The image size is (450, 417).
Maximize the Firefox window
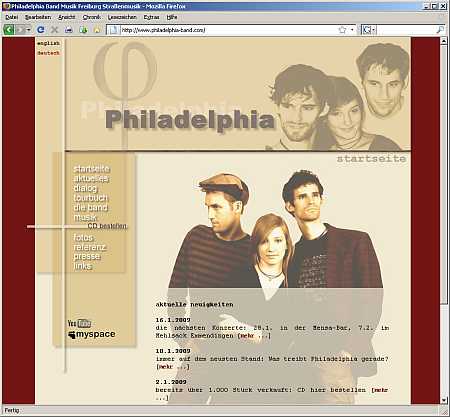tap(435, 6)
